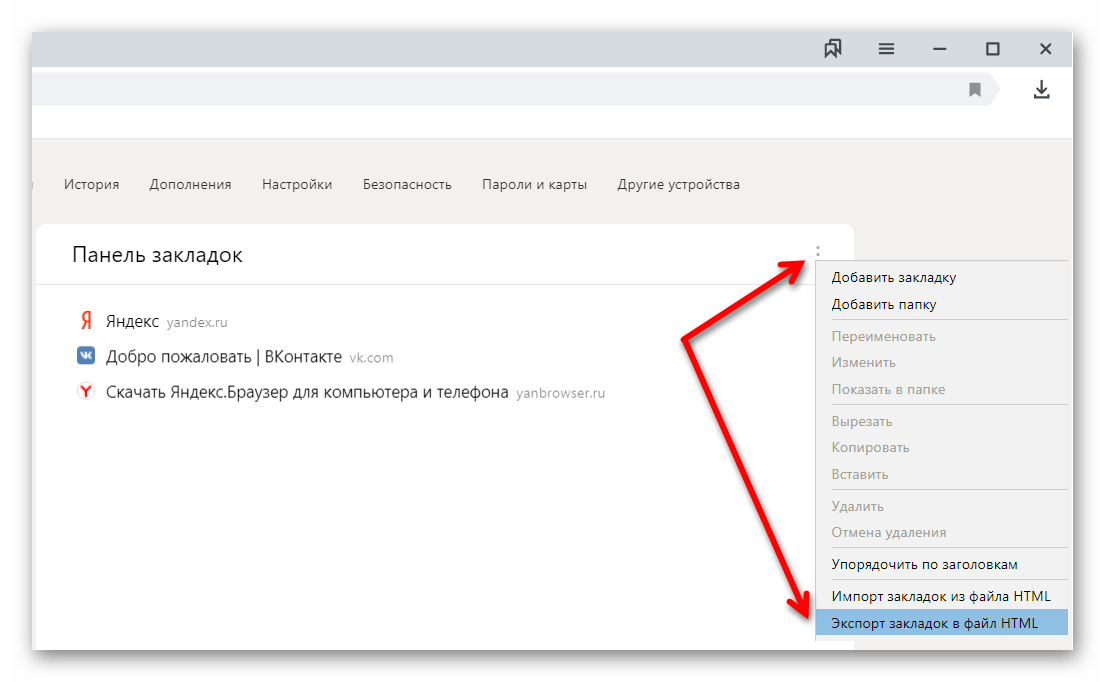Click the Yandex Browser favicon icon
This screenshot has width=1105, height=682.
pos(86,392)
